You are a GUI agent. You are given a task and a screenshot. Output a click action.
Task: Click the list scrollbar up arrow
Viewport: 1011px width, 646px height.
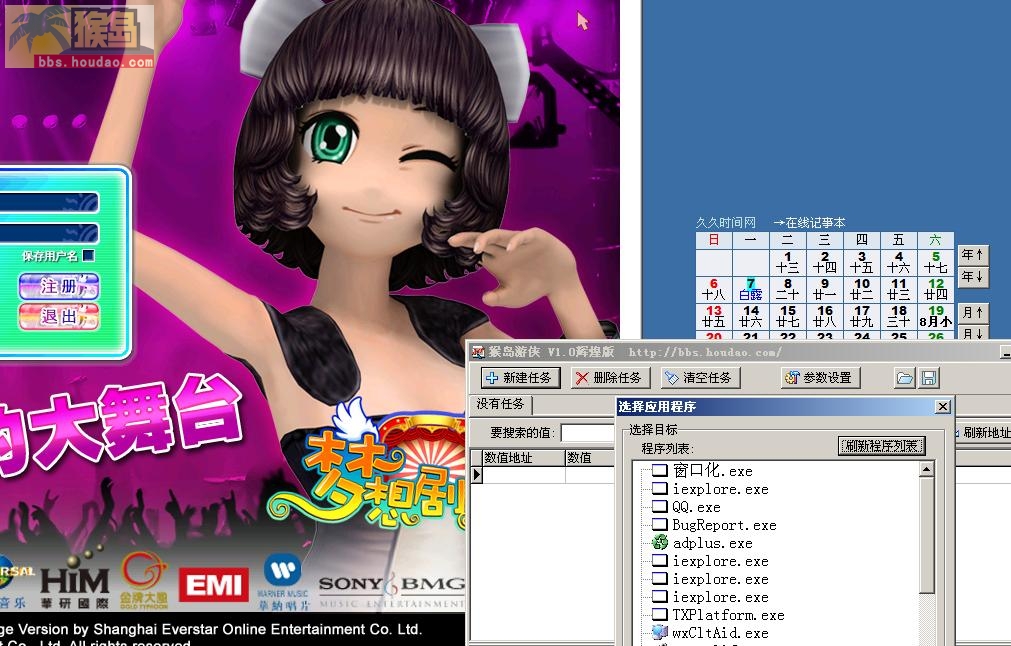[926, 469]
